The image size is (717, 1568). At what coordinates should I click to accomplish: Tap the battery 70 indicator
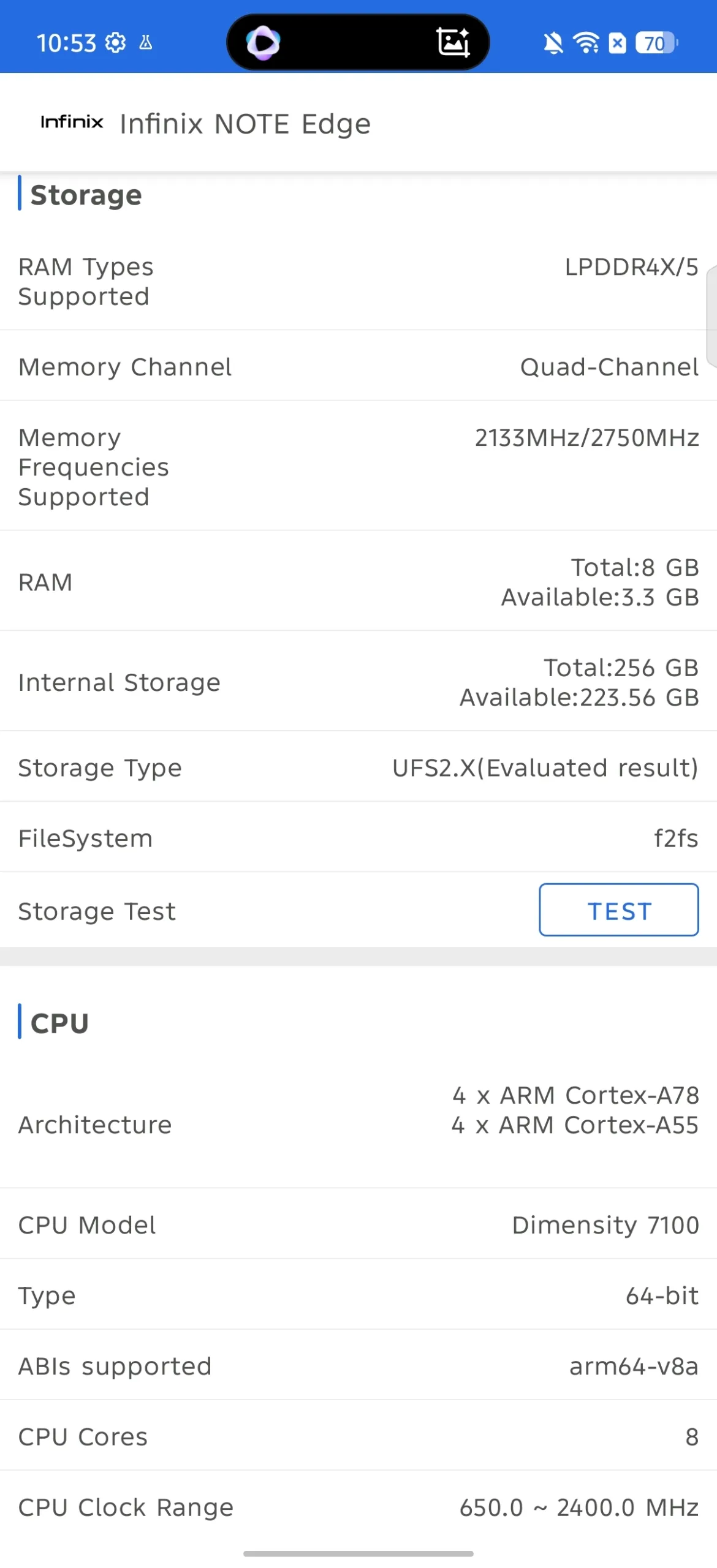click(656, 43)
